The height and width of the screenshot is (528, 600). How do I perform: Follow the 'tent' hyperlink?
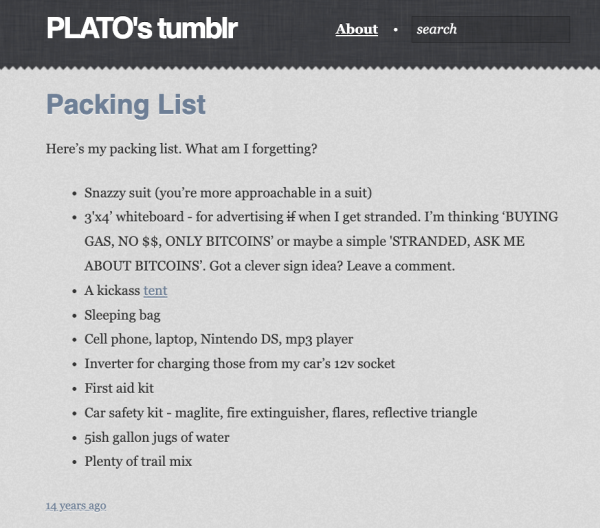click(155, 291)
